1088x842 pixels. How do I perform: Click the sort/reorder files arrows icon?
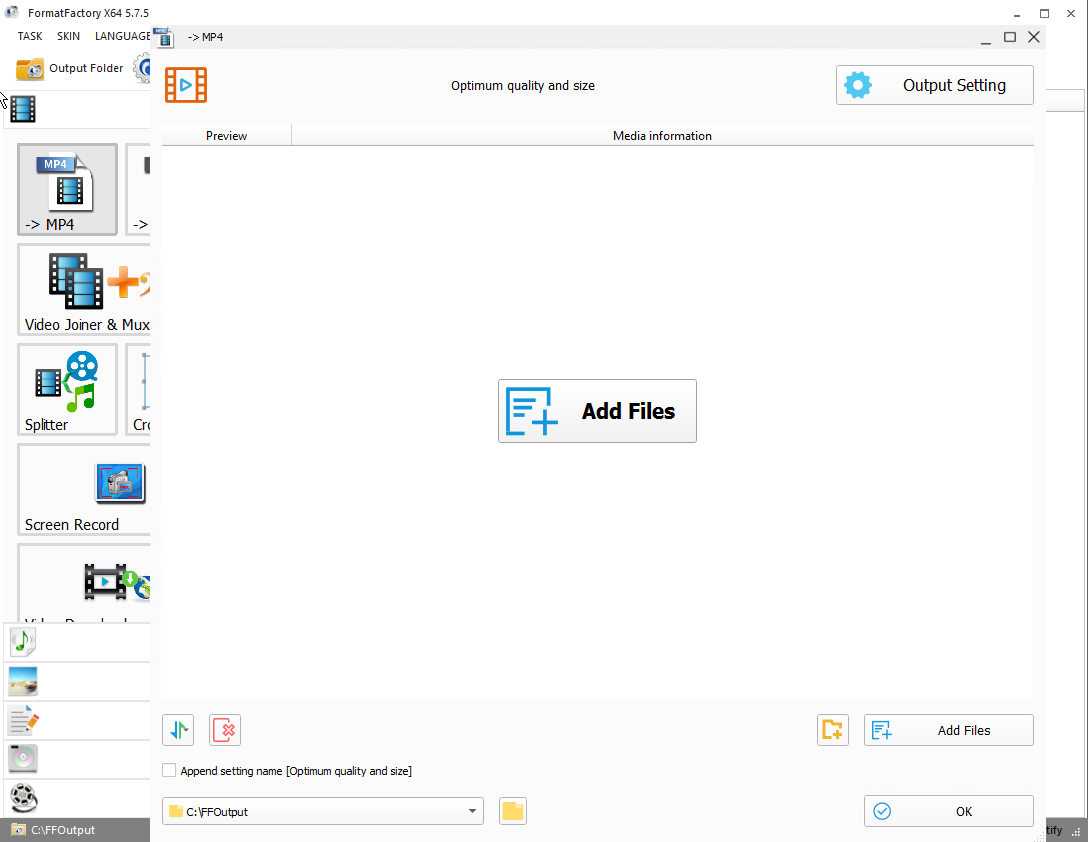(x=178, y=730)
